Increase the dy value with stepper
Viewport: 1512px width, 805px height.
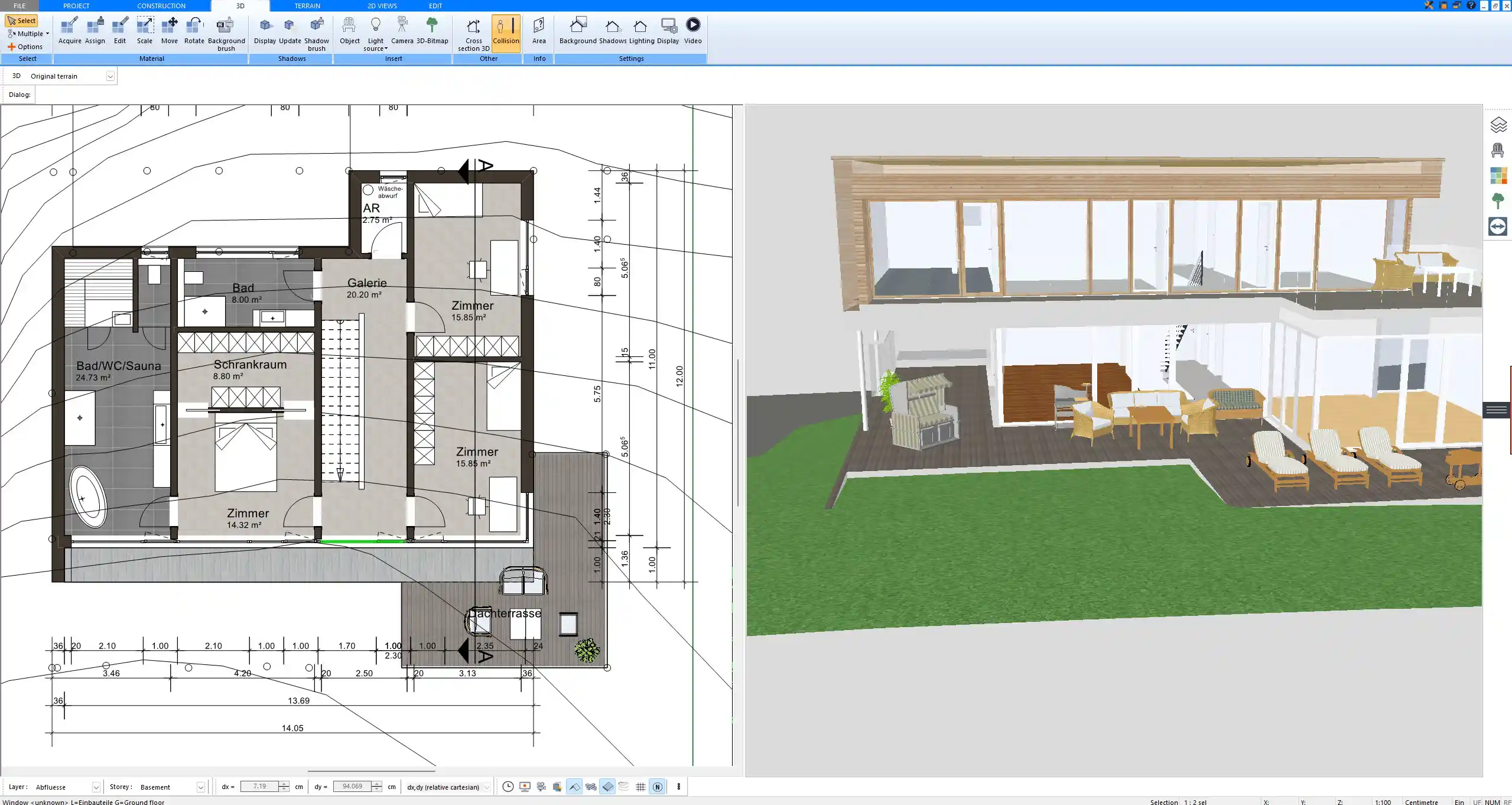pyautogui.click(x=377, y=784)
